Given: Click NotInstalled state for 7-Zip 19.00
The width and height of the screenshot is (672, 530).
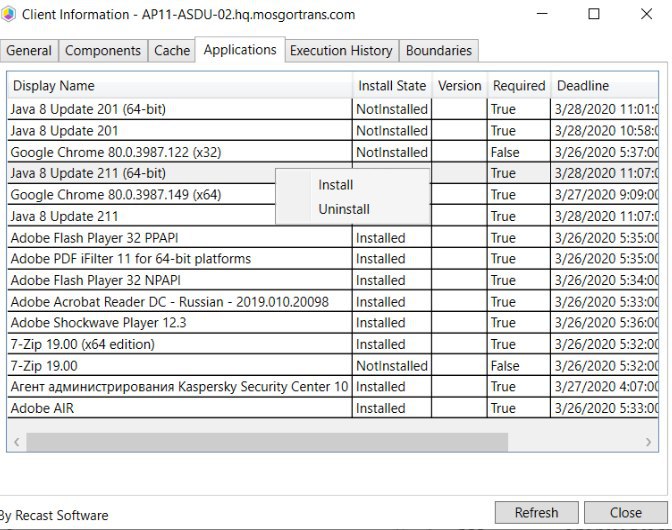Looking at the screenshot, I should 392,366.
